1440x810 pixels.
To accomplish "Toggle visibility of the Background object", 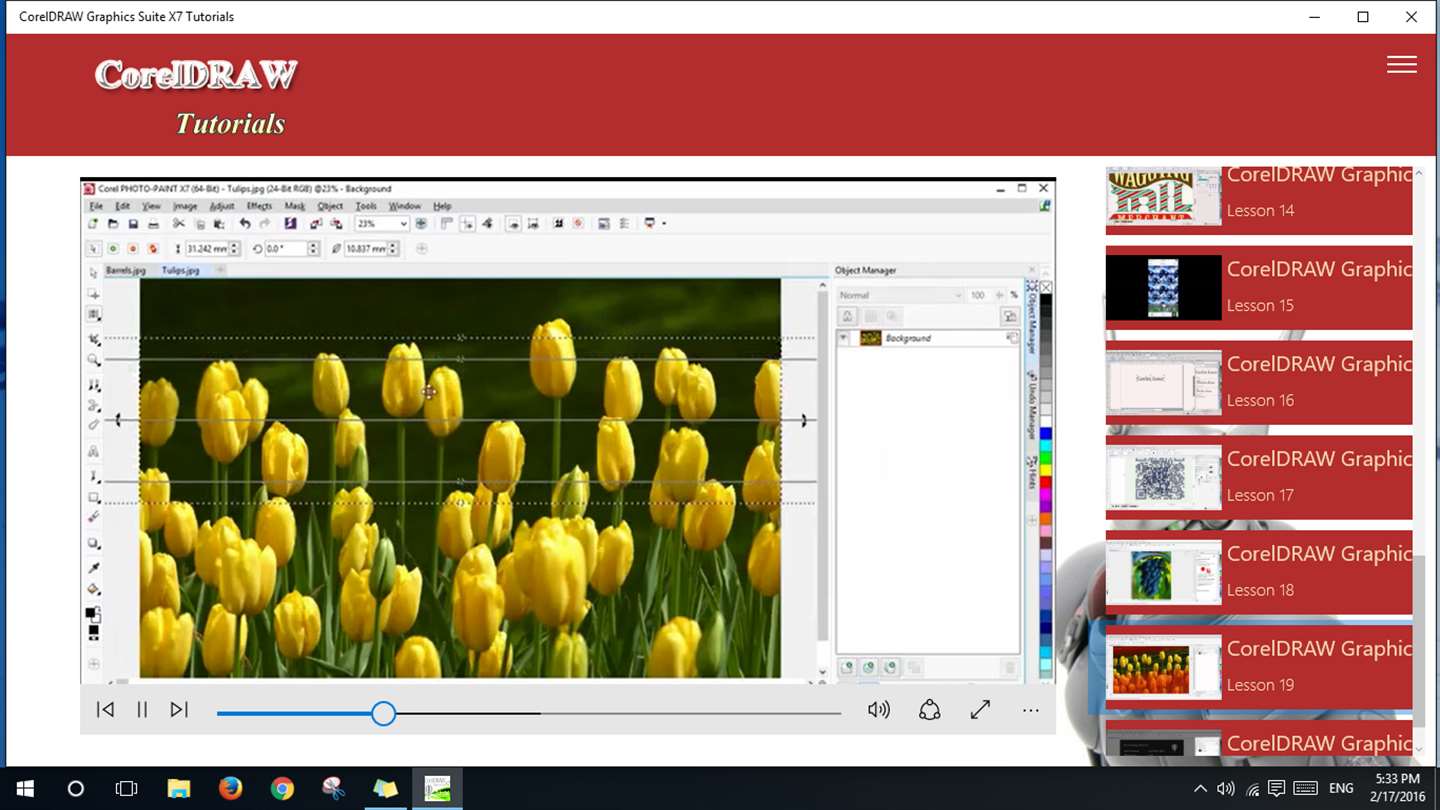I will coord(844,338).
